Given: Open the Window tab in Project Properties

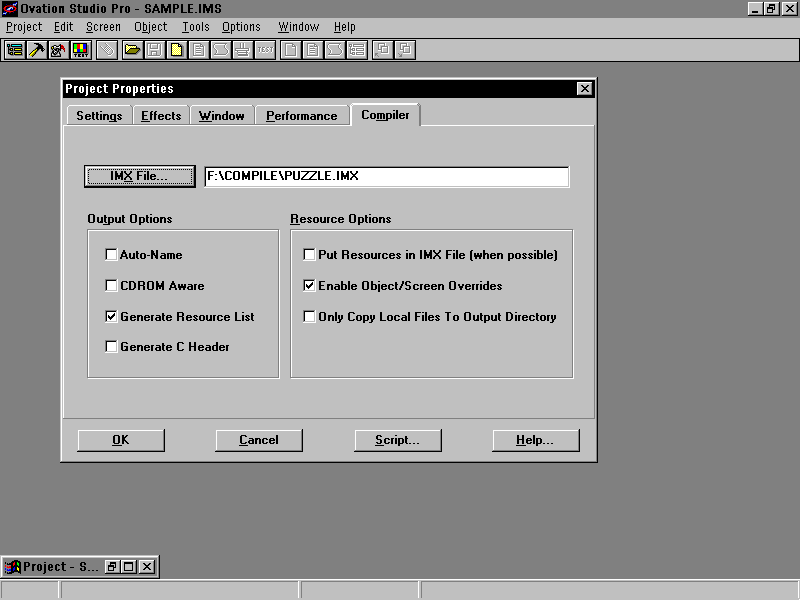Looking at the screenshot, I should coord(222,116).
